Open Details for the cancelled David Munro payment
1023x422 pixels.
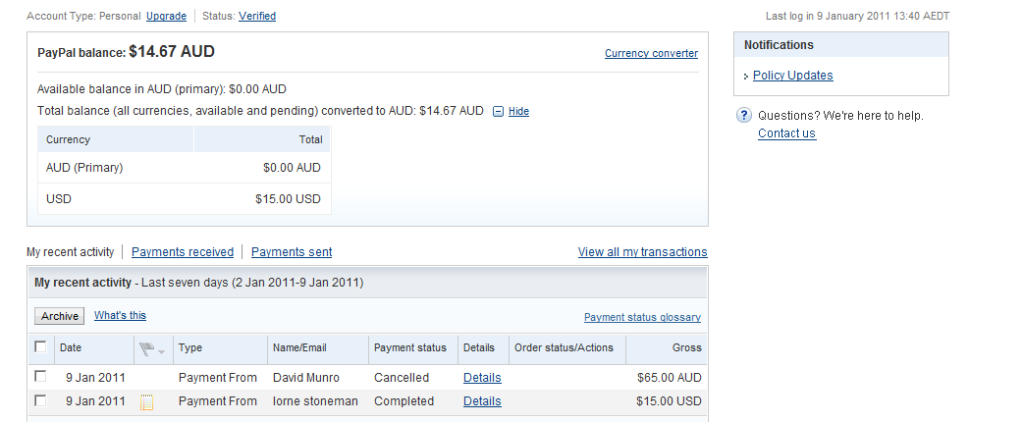[482, 378]
